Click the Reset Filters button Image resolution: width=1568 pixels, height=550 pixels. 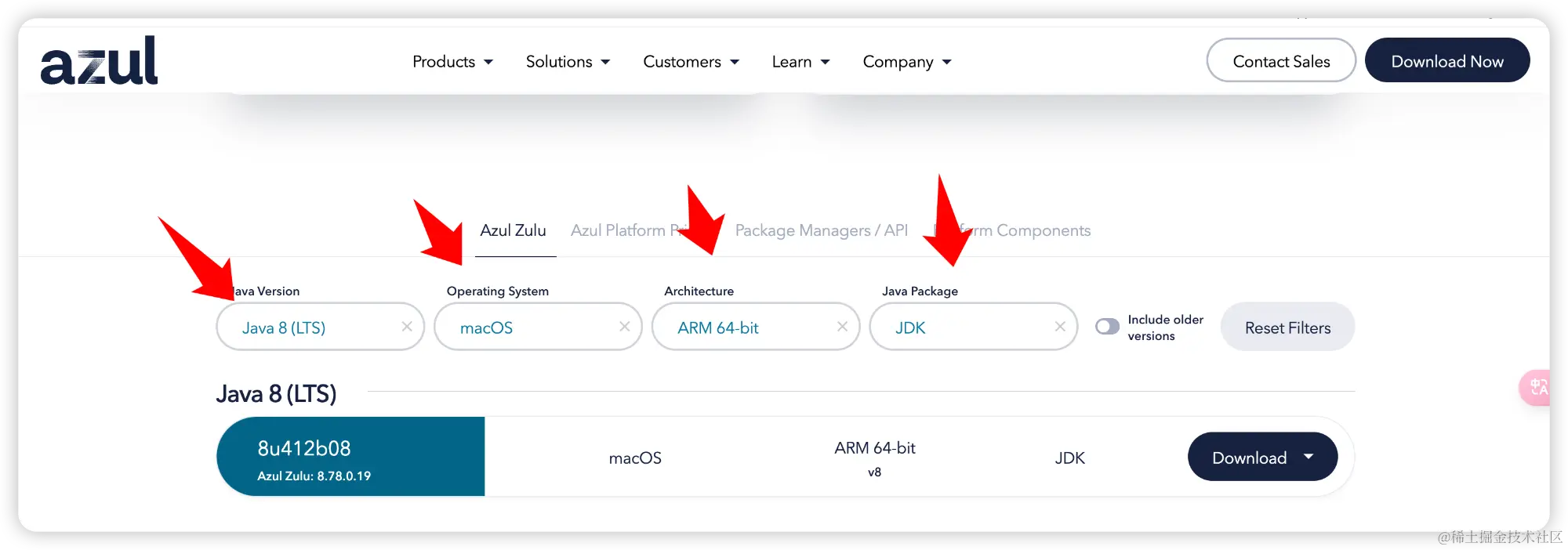[x=1287, y=327]
